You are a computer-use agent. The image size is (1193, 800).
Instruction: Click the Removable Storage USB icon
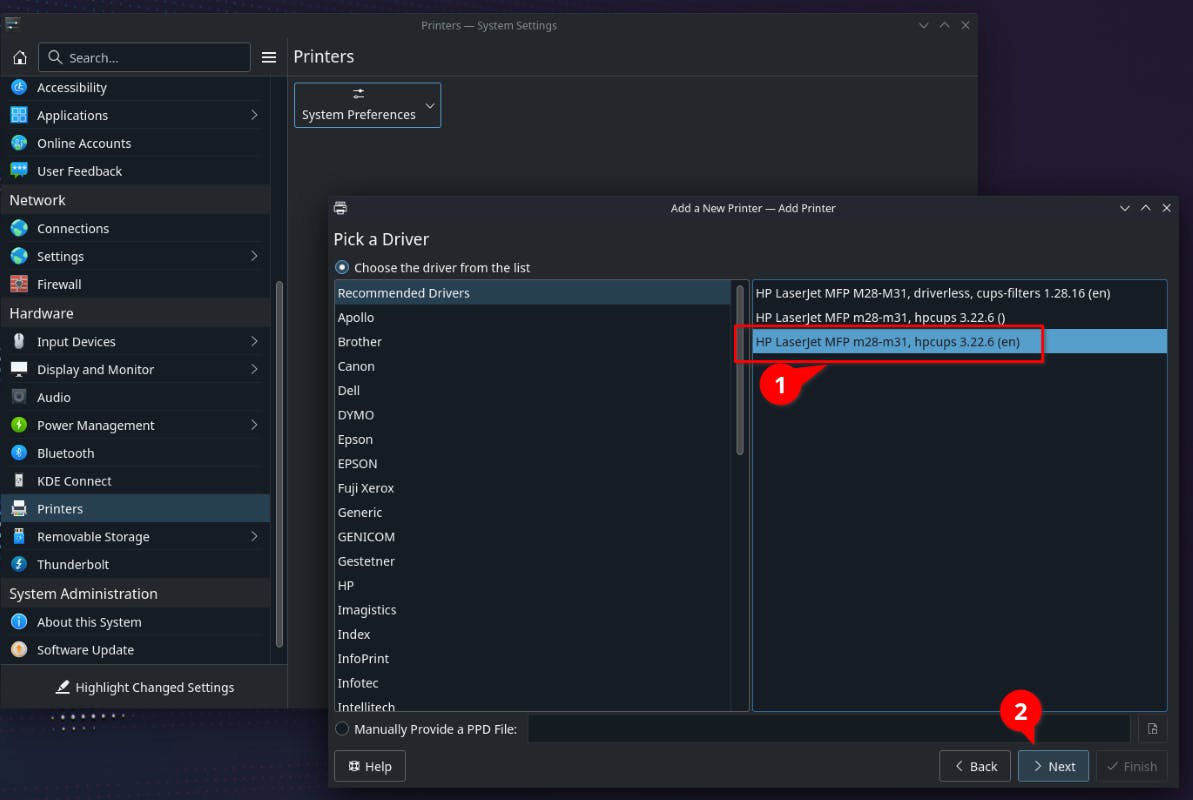19,536
